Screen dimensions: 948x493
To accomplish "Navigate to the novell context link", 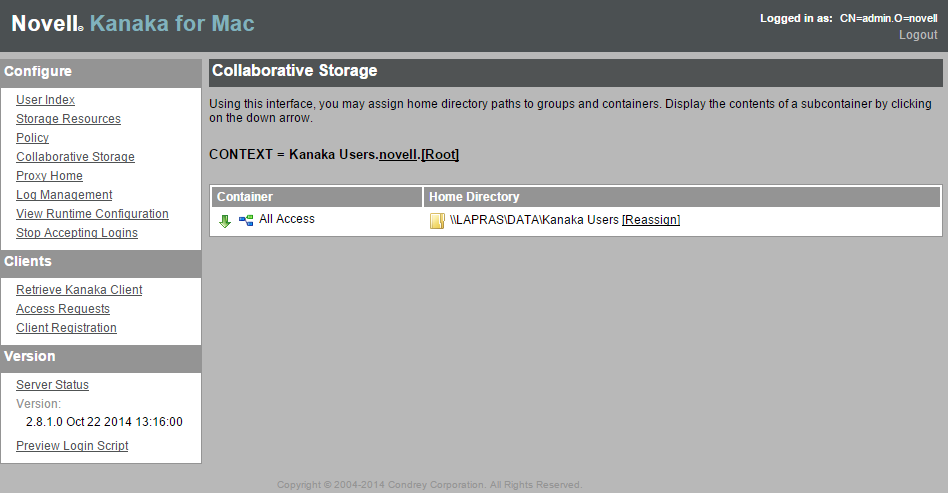I will point(398,155).
